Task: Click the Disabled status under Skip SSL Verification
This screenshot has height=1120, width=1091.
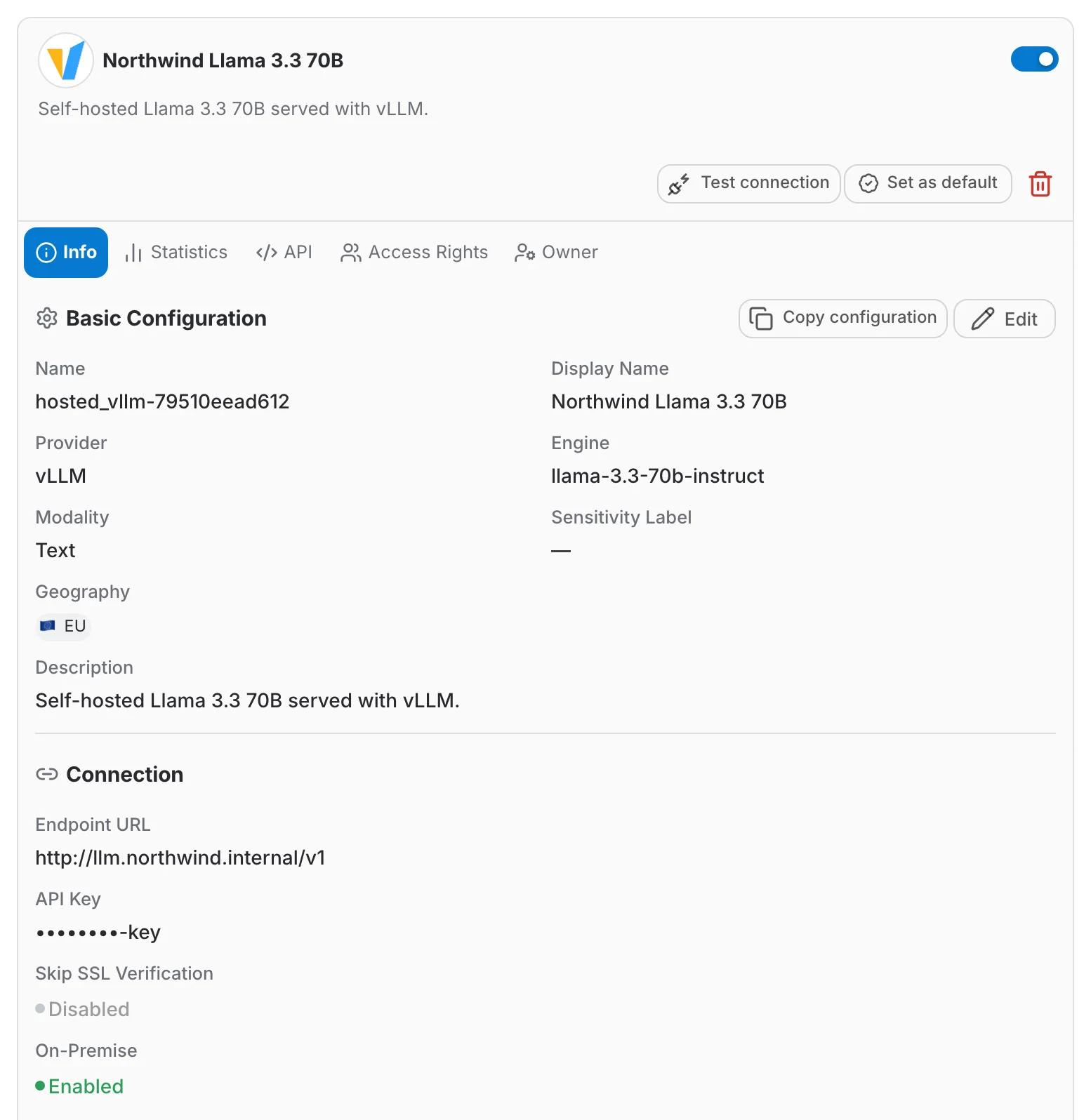Action: [82, 1009]
